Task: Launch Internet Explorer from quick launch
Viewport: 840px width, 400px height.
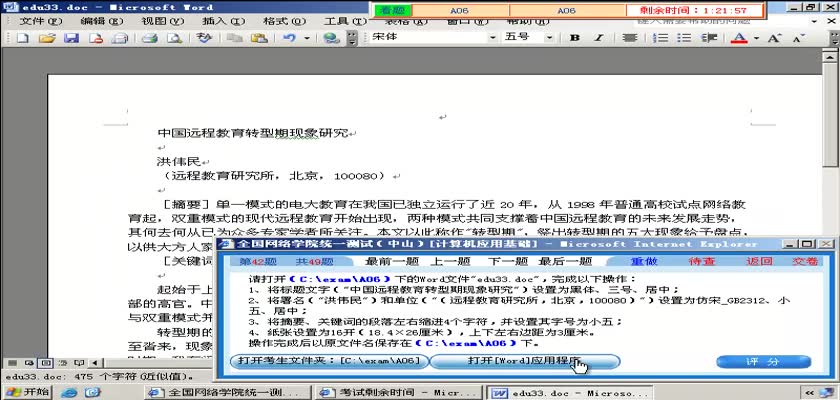Action: [x=69, y=393]
